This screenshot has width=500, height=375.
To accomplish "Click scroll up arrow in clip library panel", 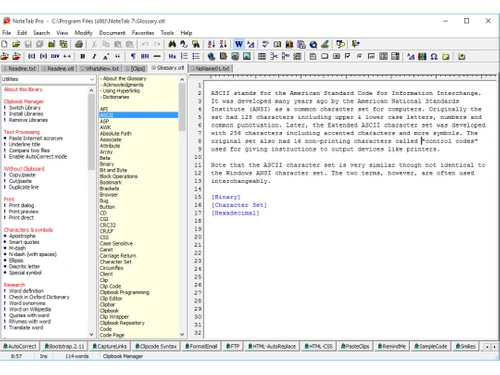I will click(91, 90).
